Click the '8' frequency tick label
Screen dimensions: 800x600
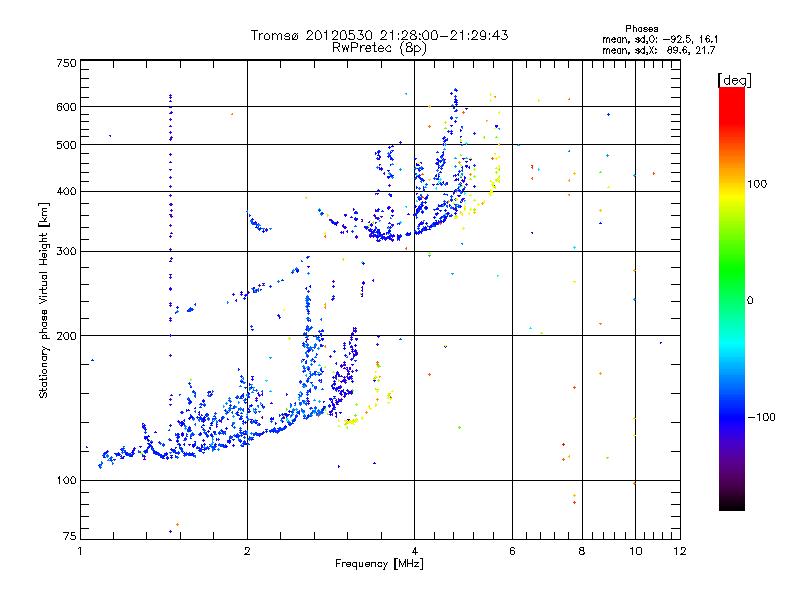click(x=582, y=551)
